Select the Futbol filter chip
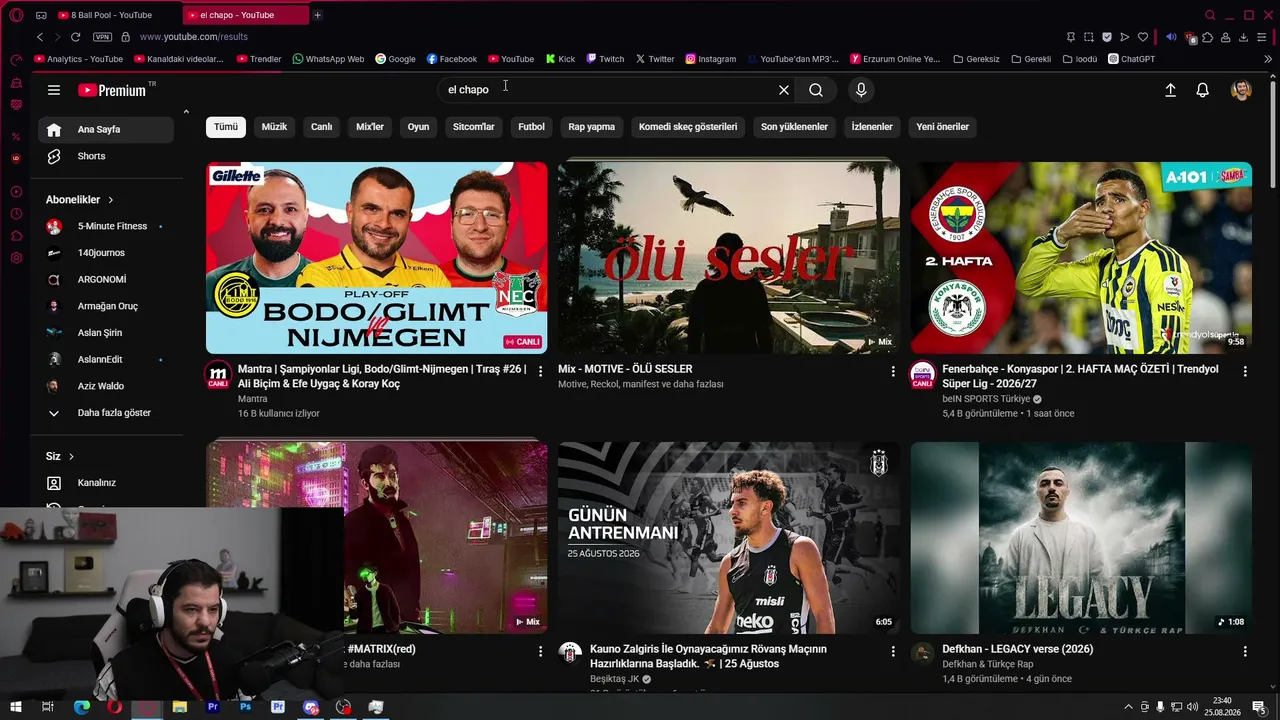 [531, 127]
